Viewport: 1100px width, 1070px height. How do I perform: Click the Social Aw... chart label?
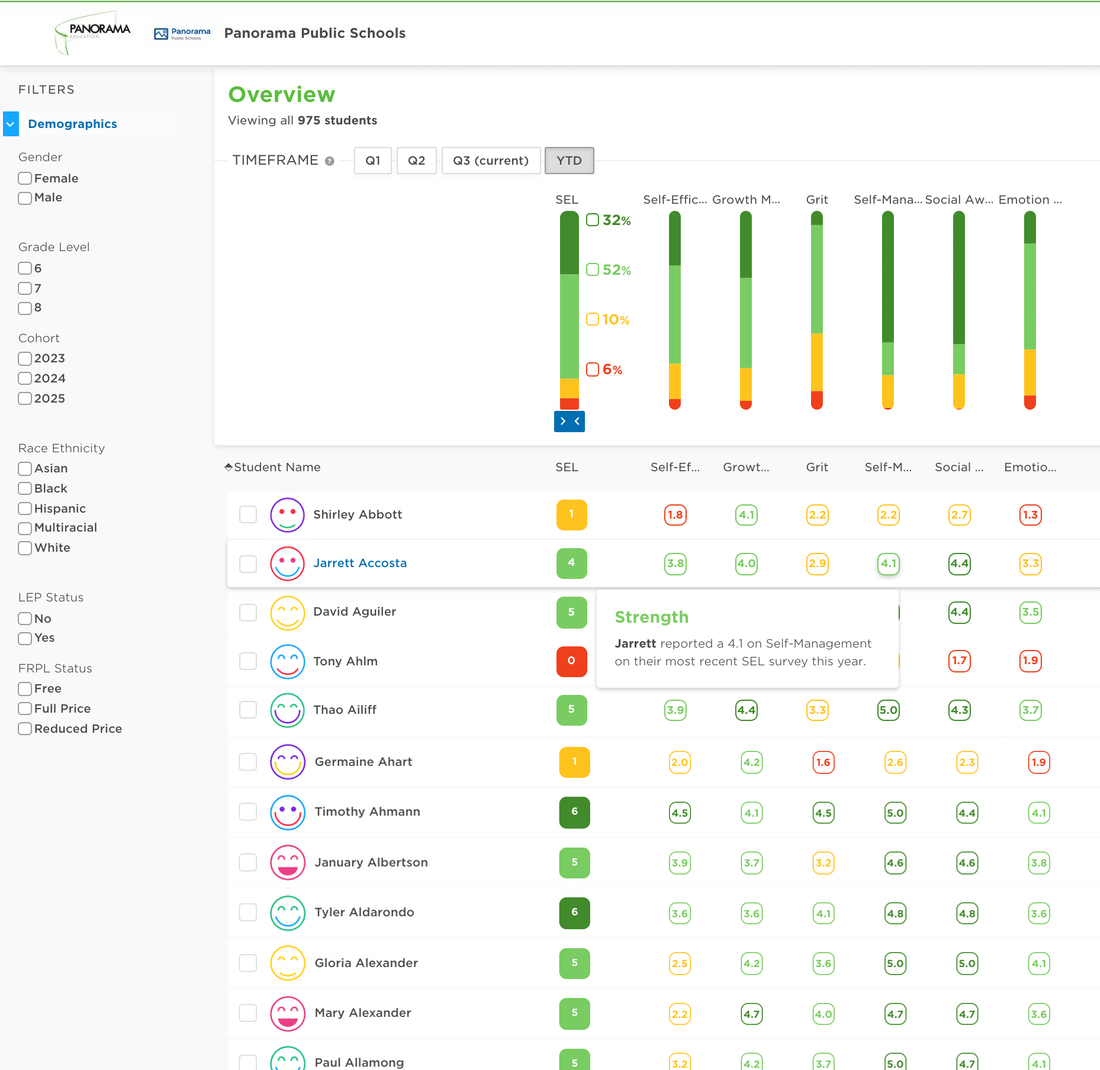tap(959, 200)
